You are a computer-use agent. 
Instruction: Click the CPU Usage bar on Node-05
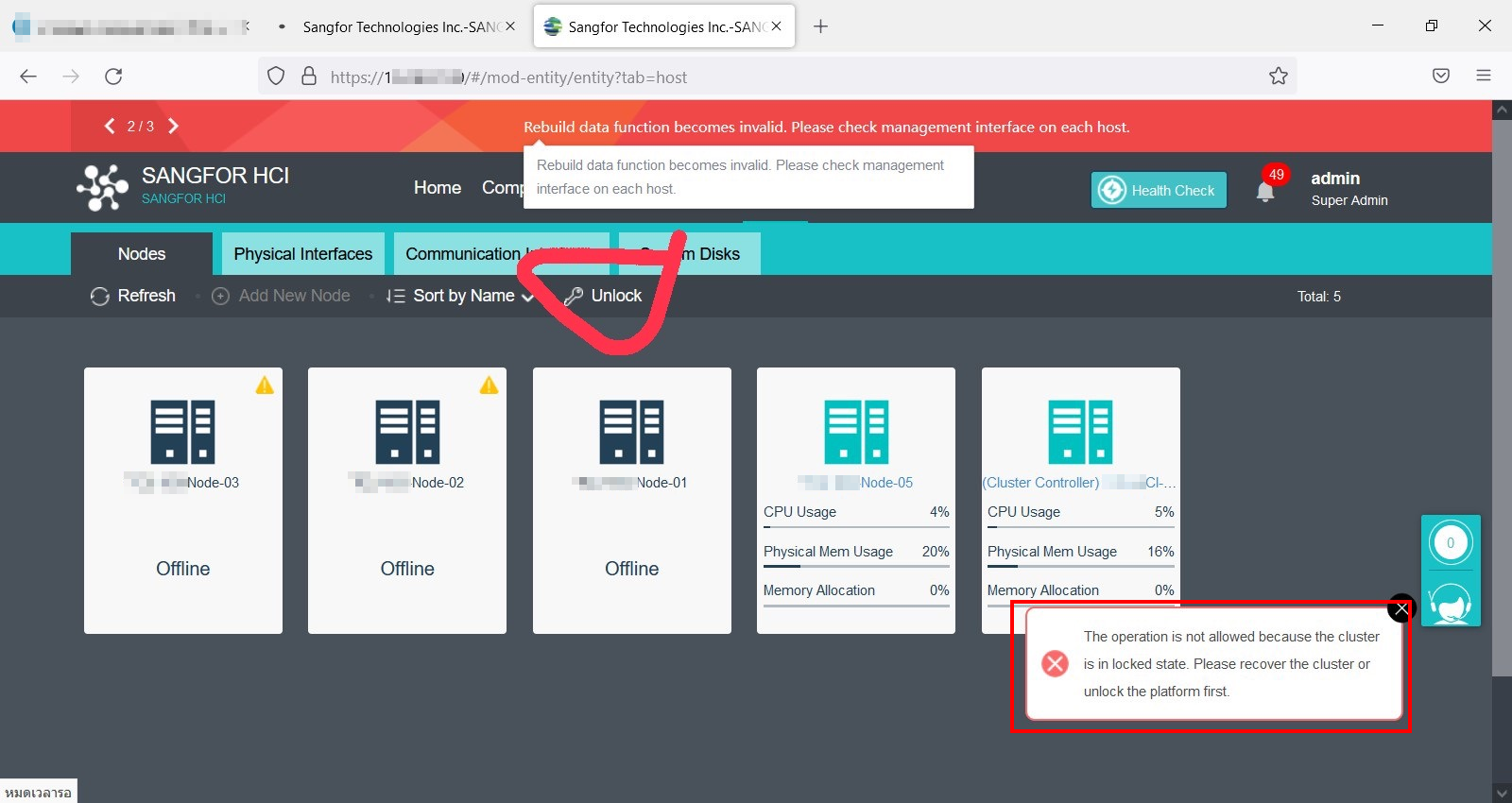[x=856, y=527]
